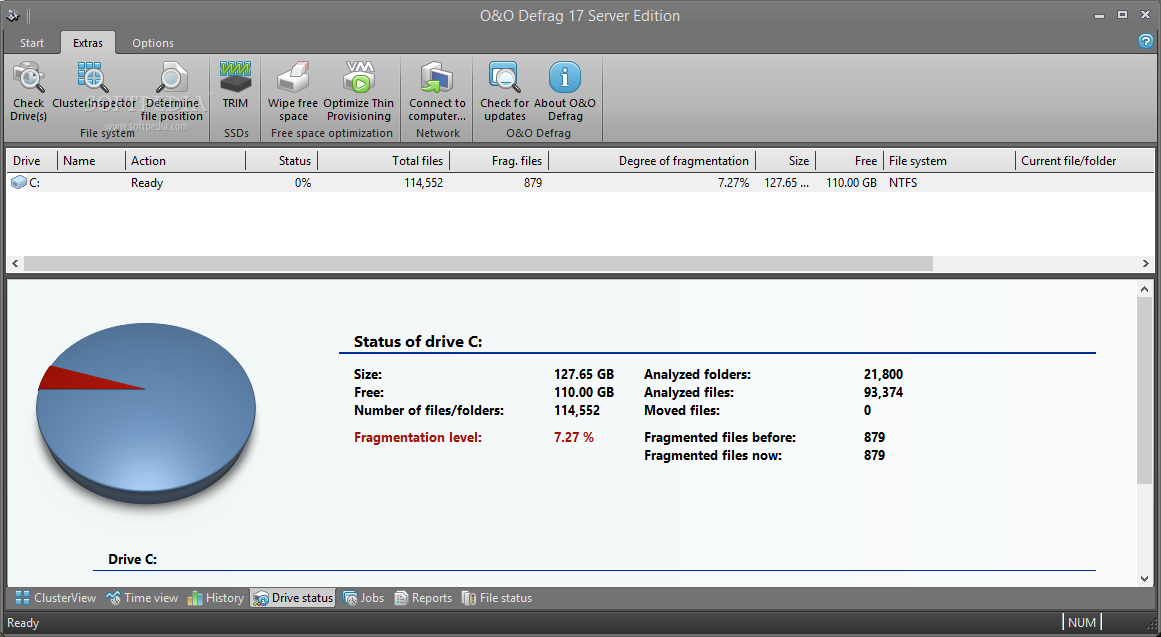Open the help question mark icon

point(1145,41)
